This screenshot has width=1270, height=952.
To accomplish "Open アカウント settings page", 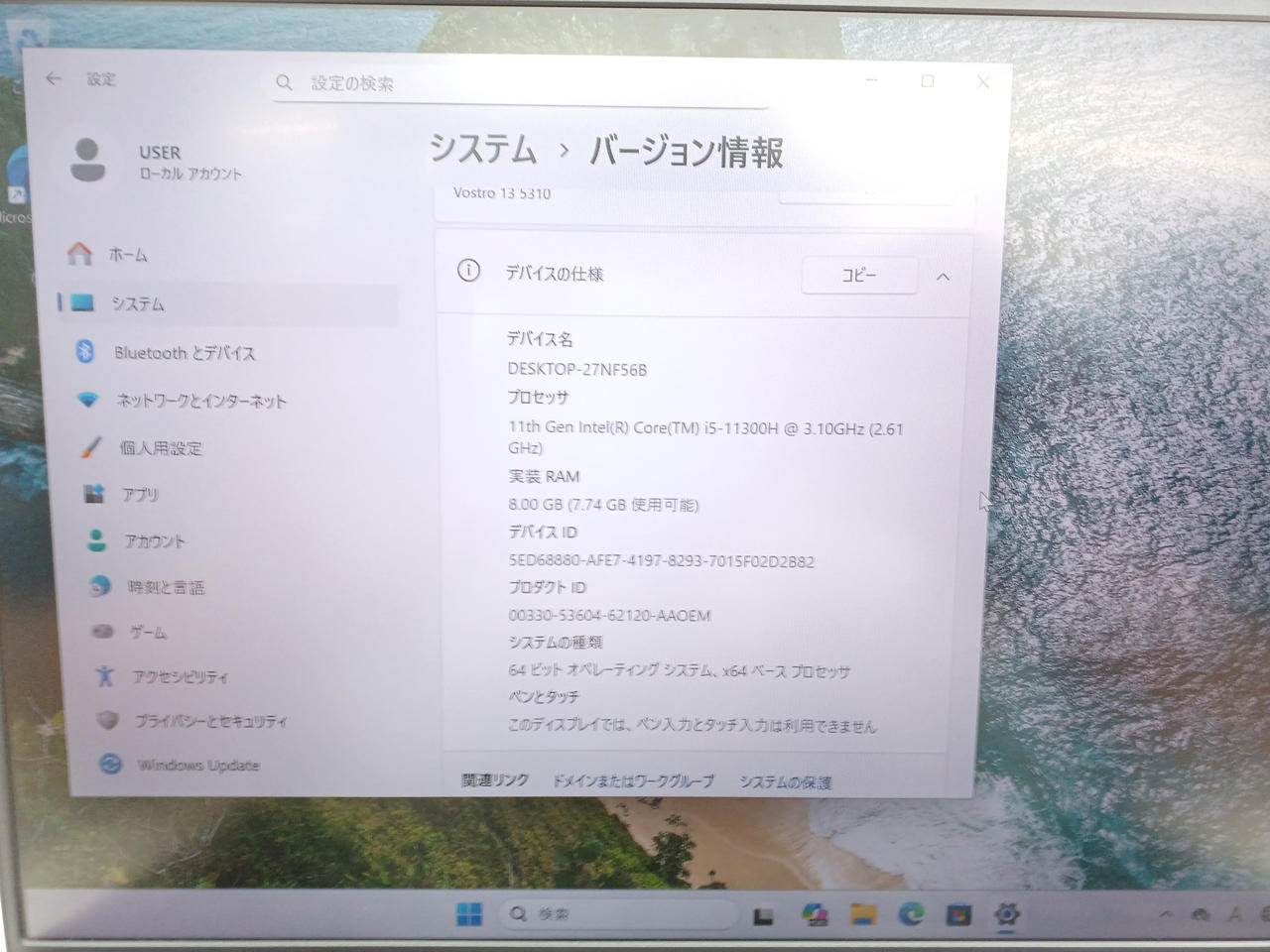I will click(x=154, y=541).
